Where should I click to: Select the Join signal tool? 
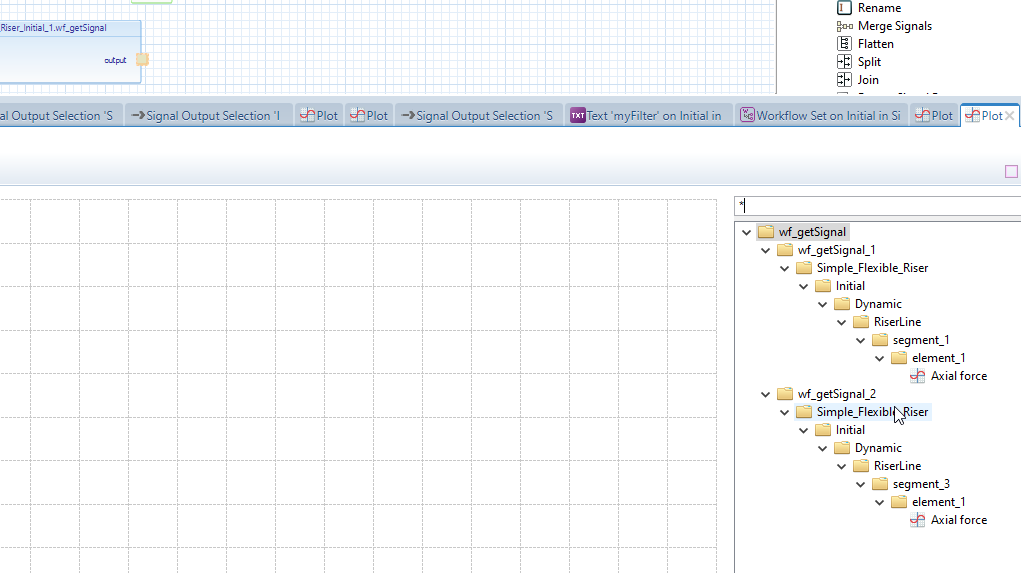pyautogui.click(x=867, y=80)
